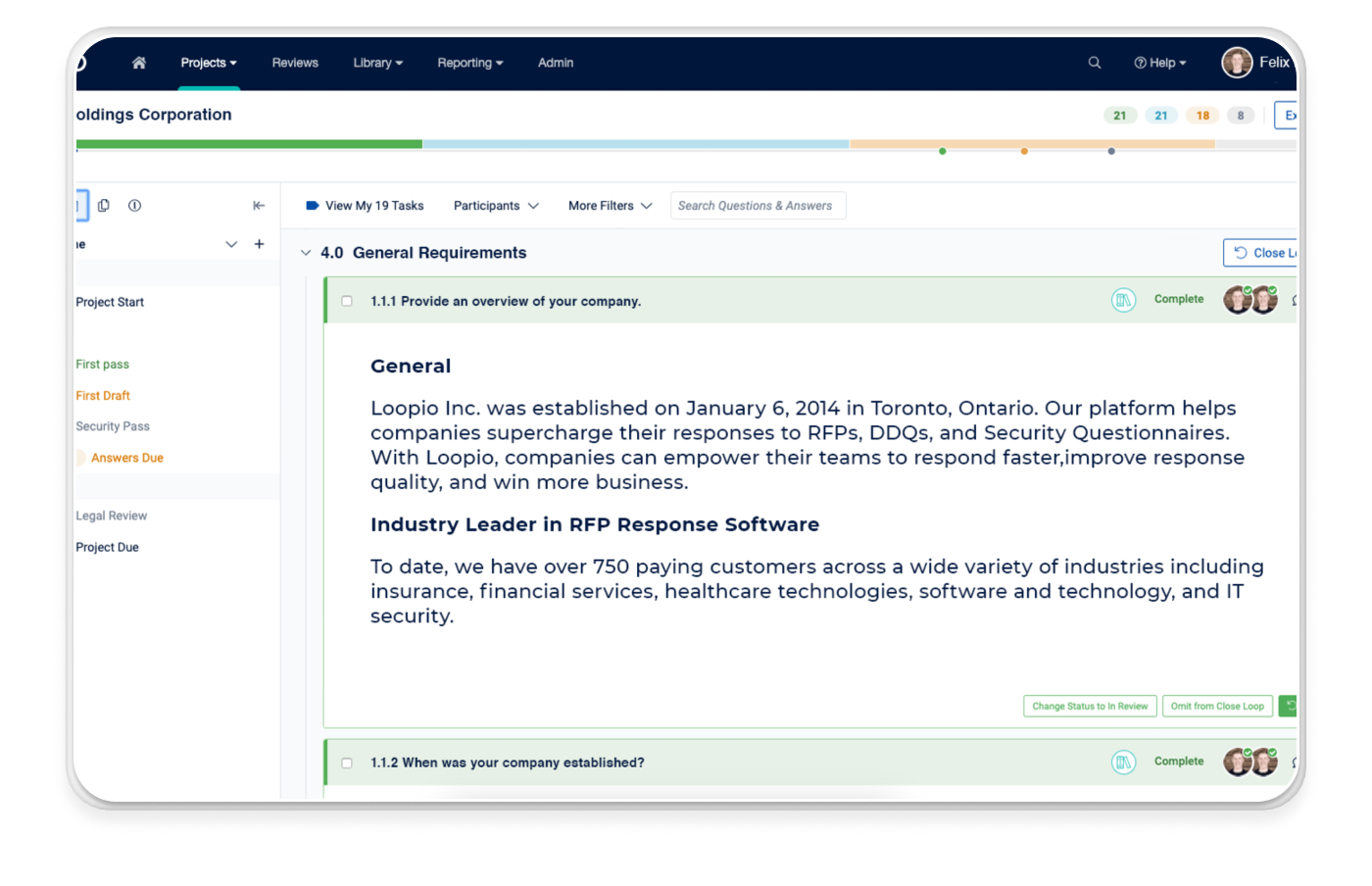
Task: Click participant avatars on question 1.1.1
Action: [x=1250, y=300]
